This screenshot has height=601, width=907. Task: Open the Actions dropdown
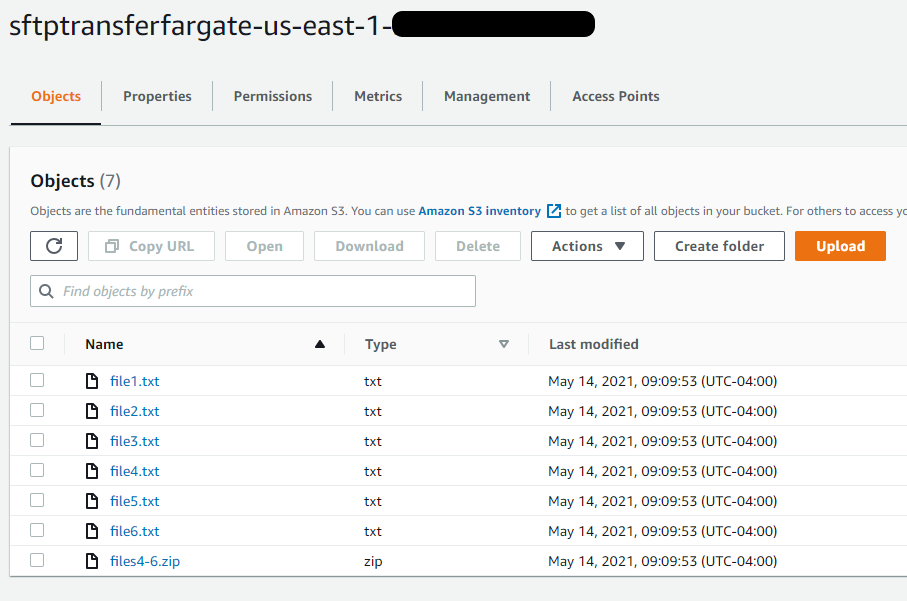[x=587, y=245]
